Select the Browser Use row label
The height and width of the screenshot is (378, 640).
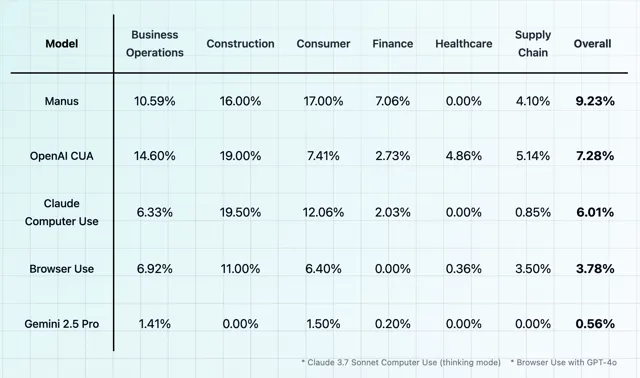point(62,269)
